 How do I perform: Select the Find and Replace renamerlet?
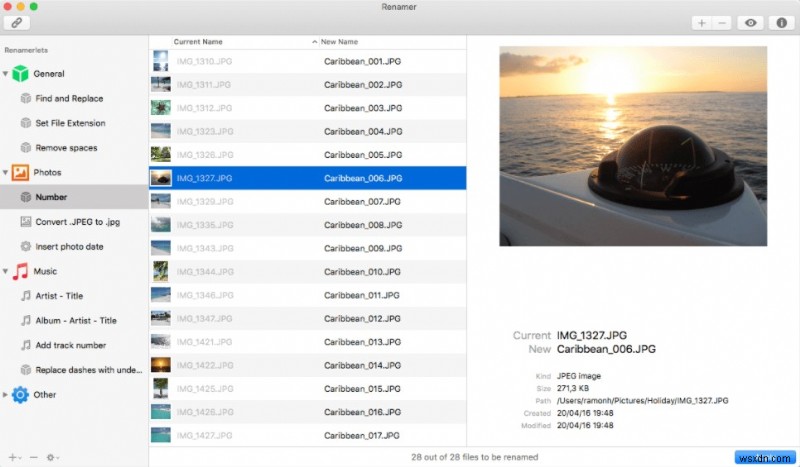69,98
